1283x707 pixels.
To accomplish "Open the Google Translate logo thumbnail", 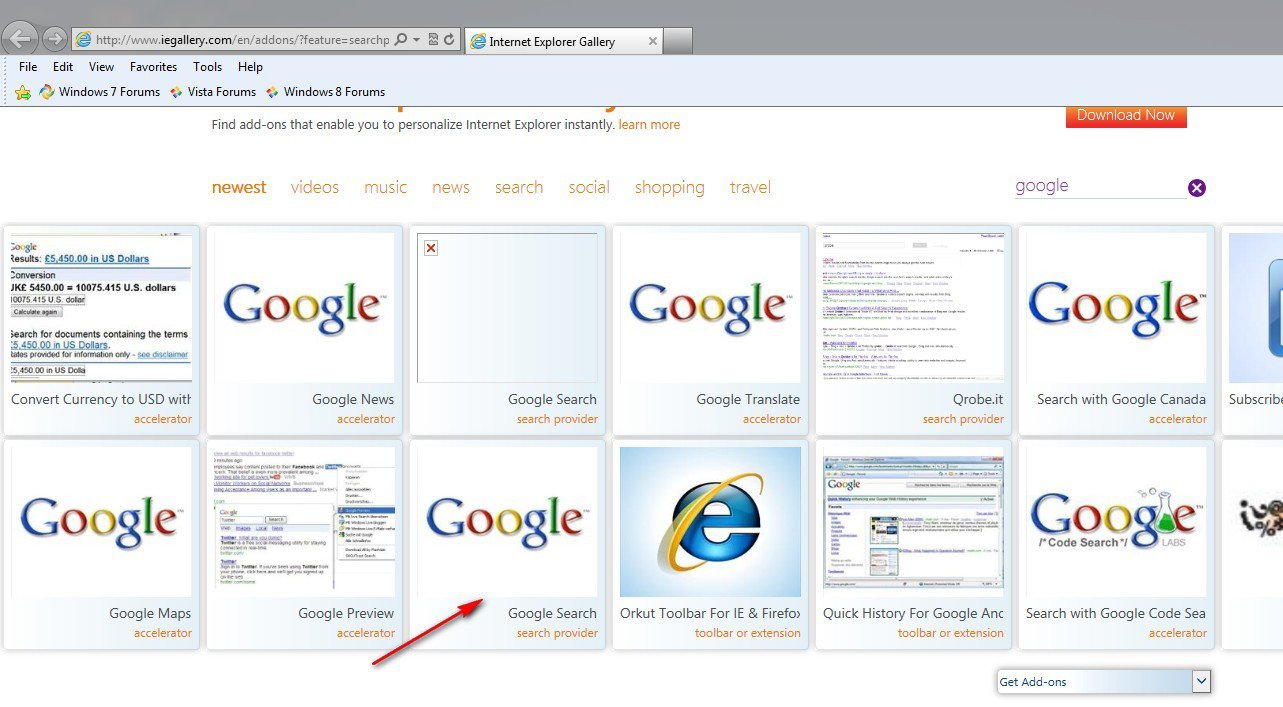I will click(711, 308).
